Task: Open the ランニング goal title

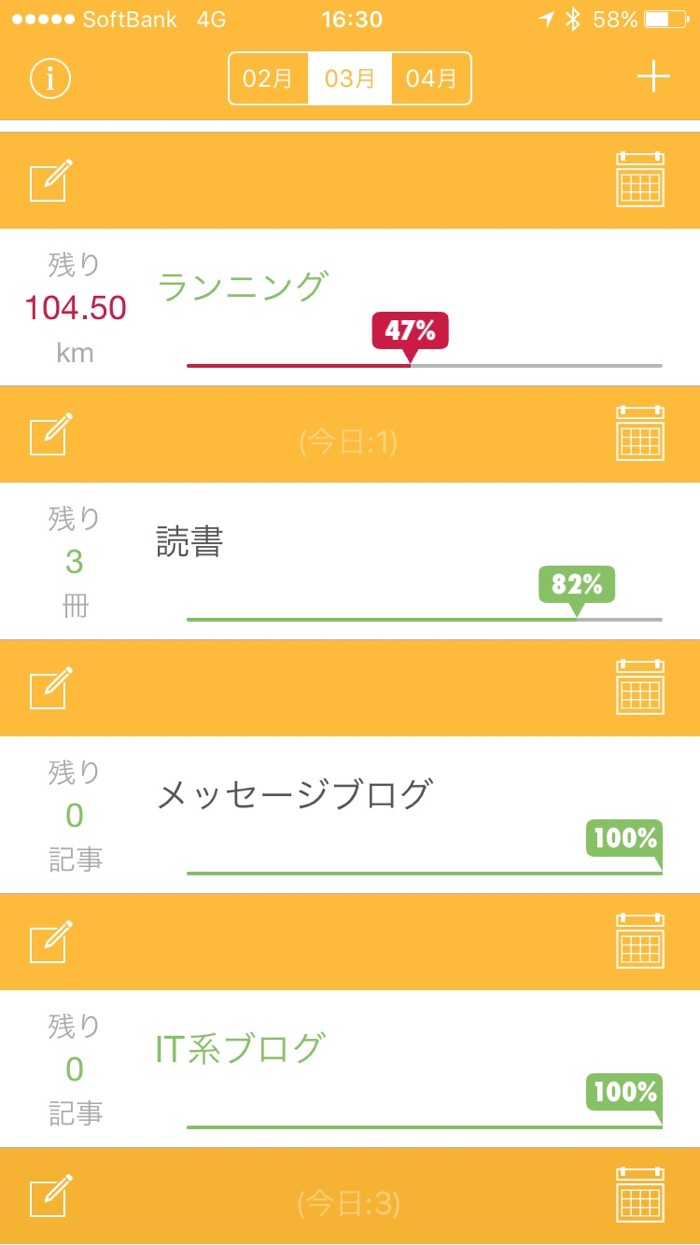Action: tap(242, 287)
